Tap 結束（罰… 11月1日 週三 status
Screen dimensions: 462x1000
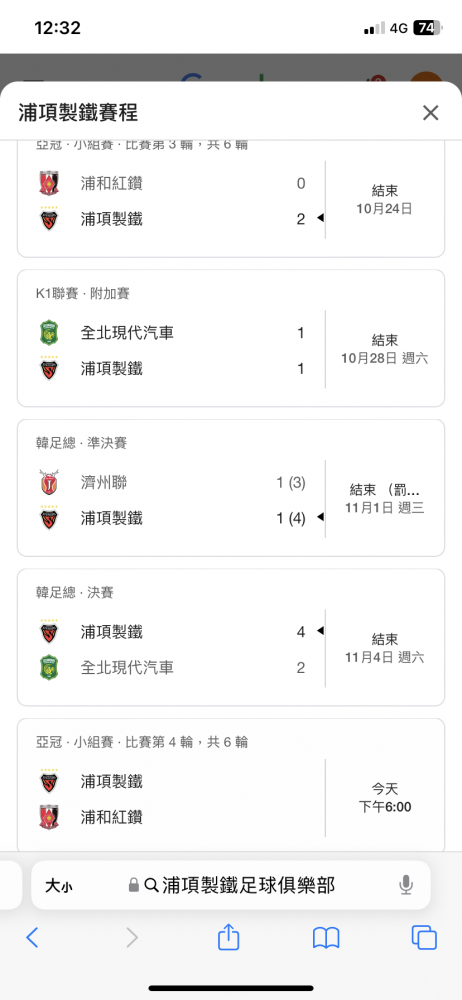click(x=385, y=499)
